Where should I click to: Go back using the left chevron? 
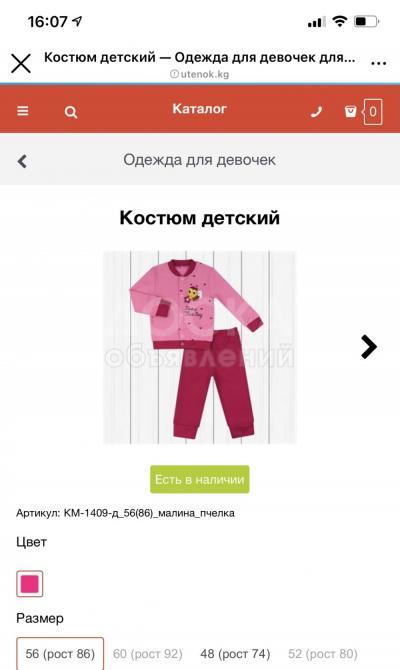pos(22,161)
